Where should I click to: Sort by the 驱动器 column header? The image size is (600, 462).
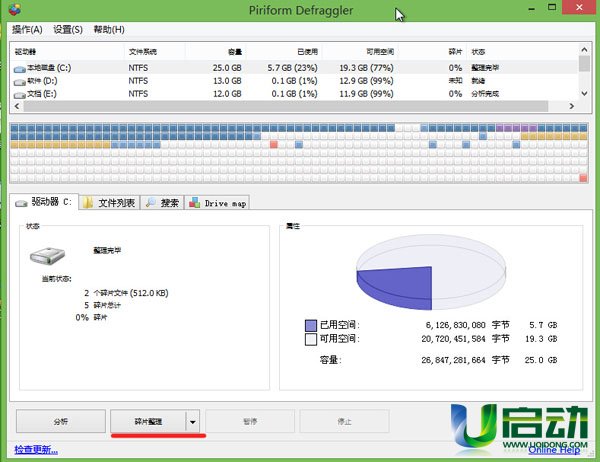click(x=67, y=52)
